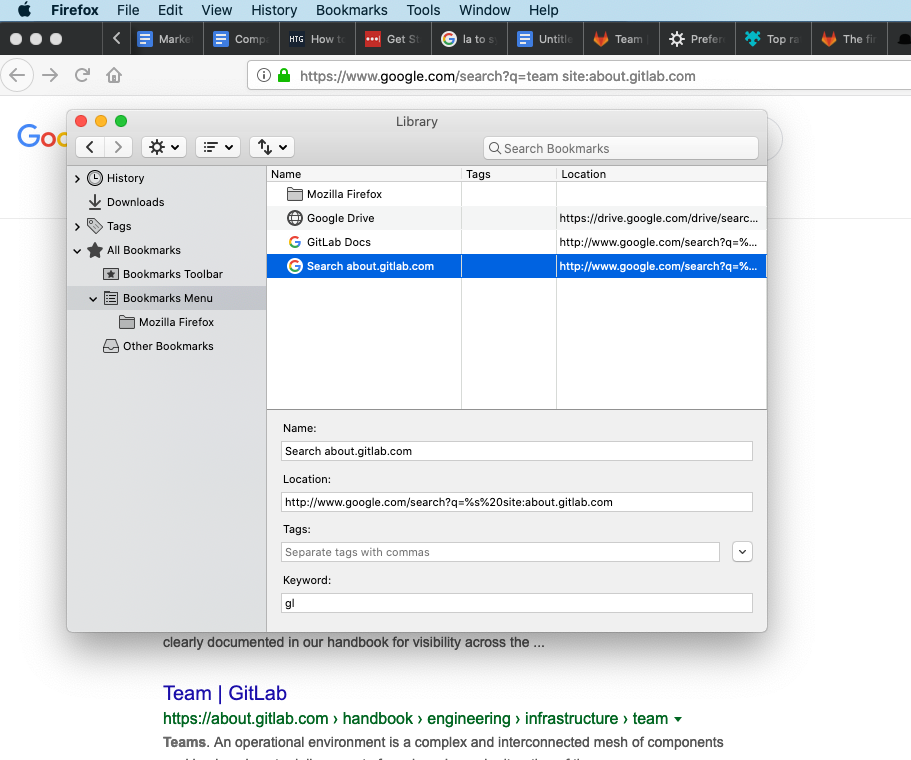Select All Bookmarks in the sidebar
This screenshot has height=760, width=911.
point(144,250)
